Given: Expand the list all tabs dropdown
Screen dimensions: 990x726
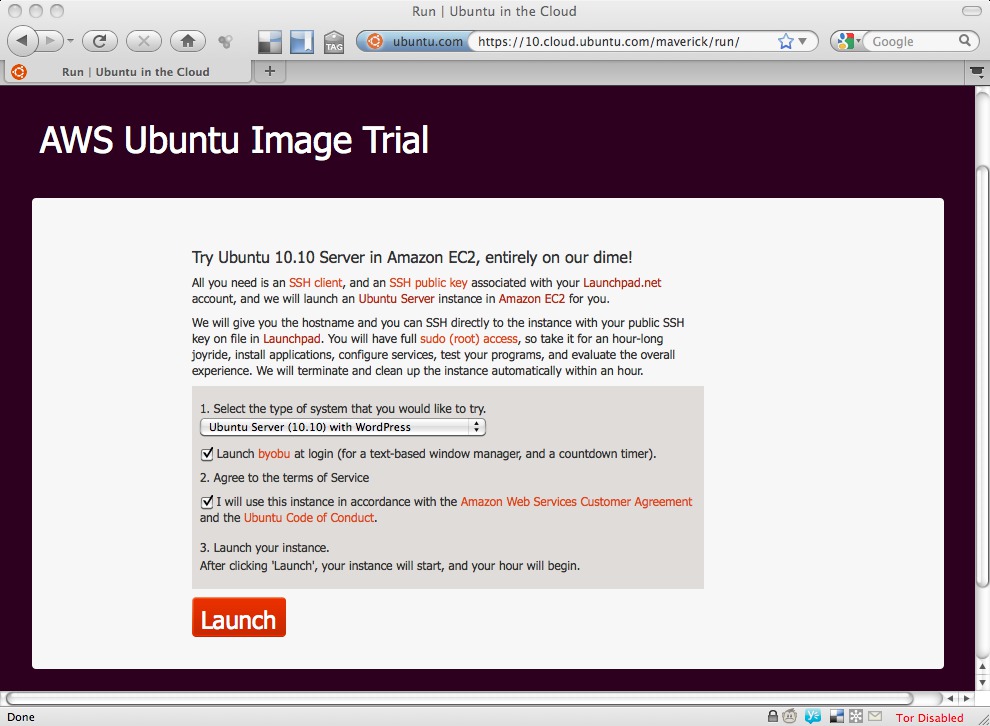Looking at the screenshot, I should pos(976,72).
